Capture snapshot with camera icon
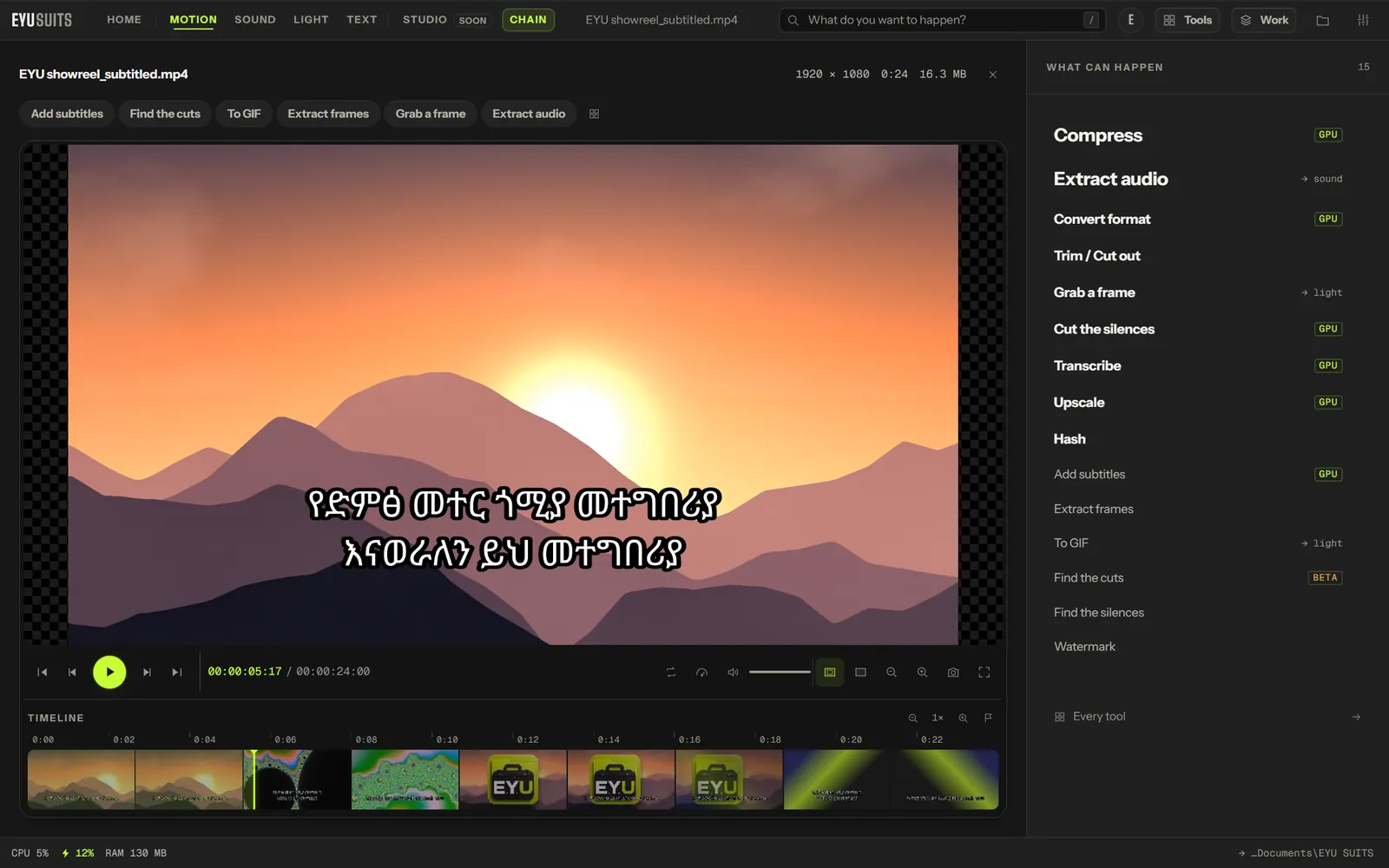 point(953,672)
